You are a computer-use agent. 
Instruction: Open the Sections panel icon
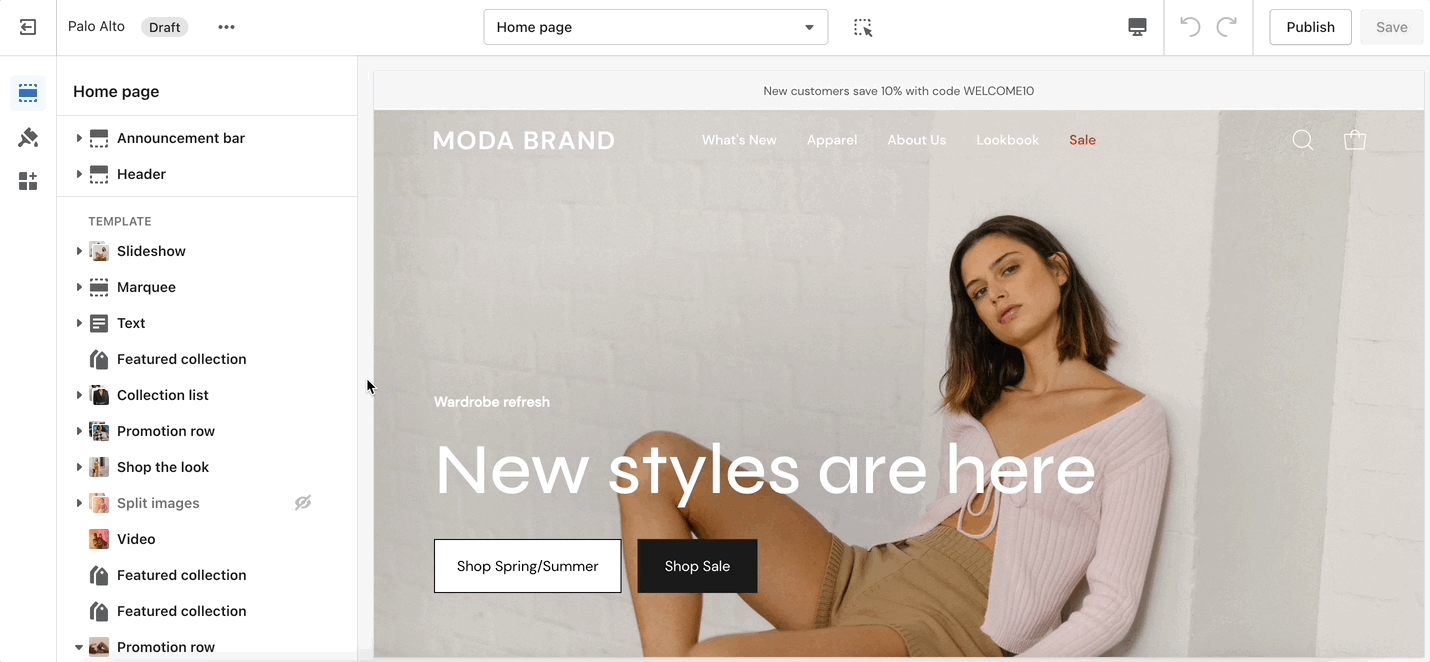click(28, 93)
